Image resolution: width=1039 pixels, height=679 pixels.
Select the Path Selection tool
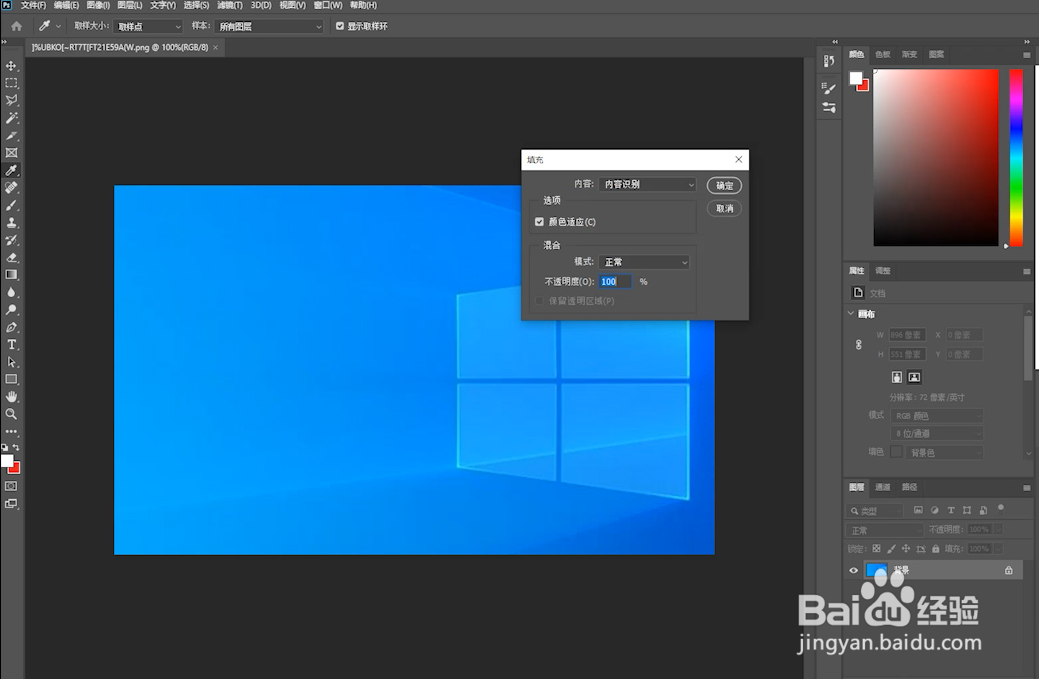[x=11, y=362]
